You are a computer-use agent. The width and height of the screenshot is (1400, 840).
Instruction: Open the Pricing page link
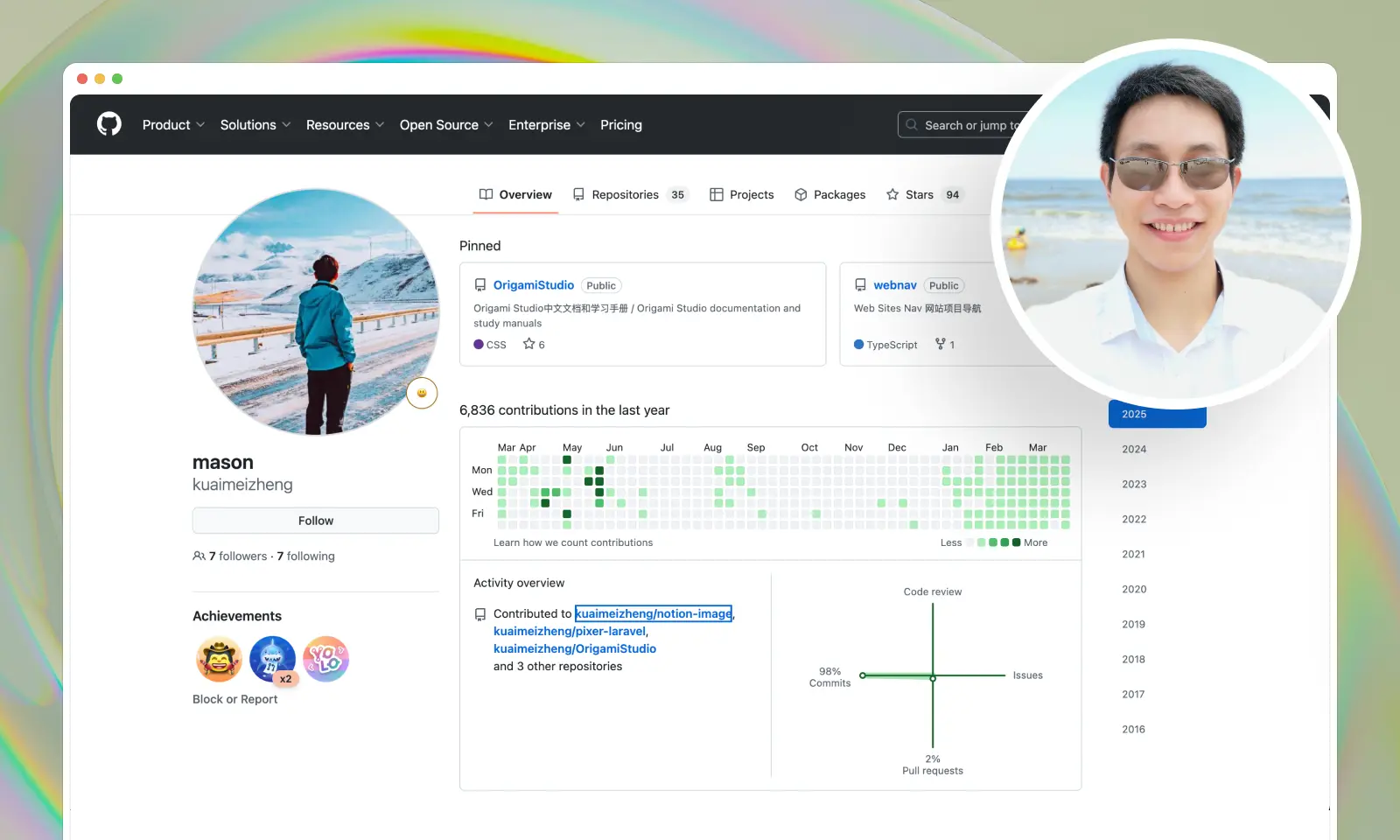(621, 125)
